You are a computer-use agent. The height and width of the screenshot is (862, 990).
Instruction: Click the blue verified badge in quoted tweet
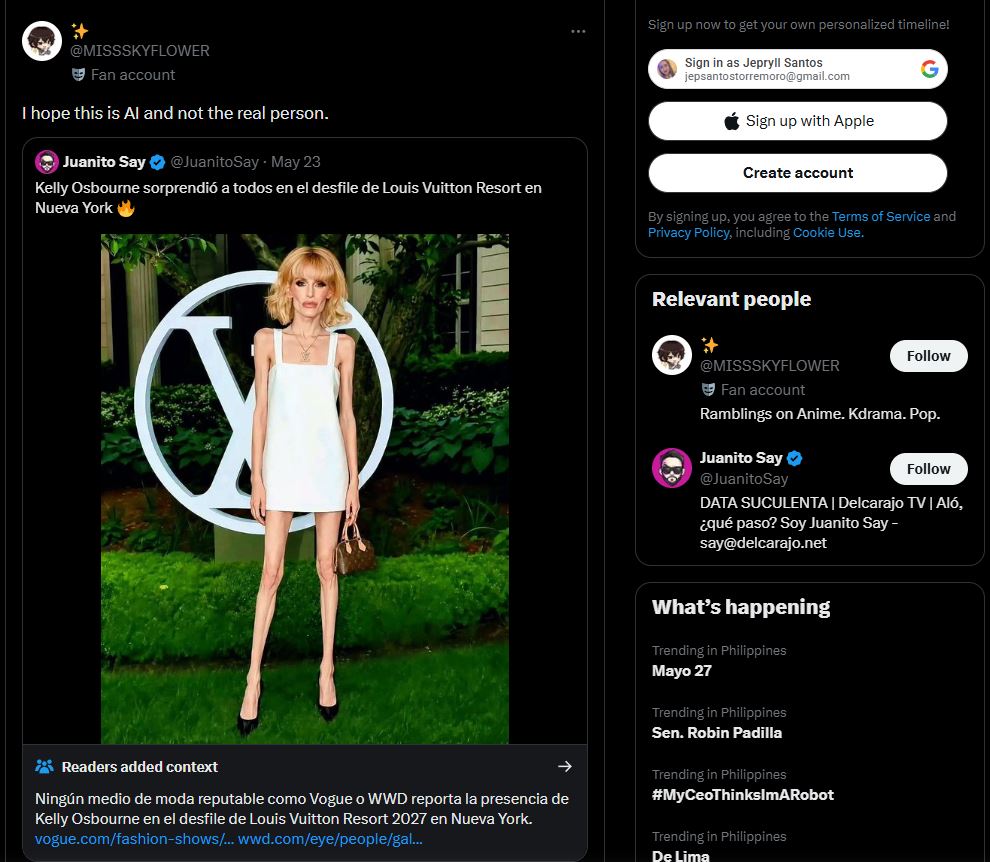tap(157, 162)
